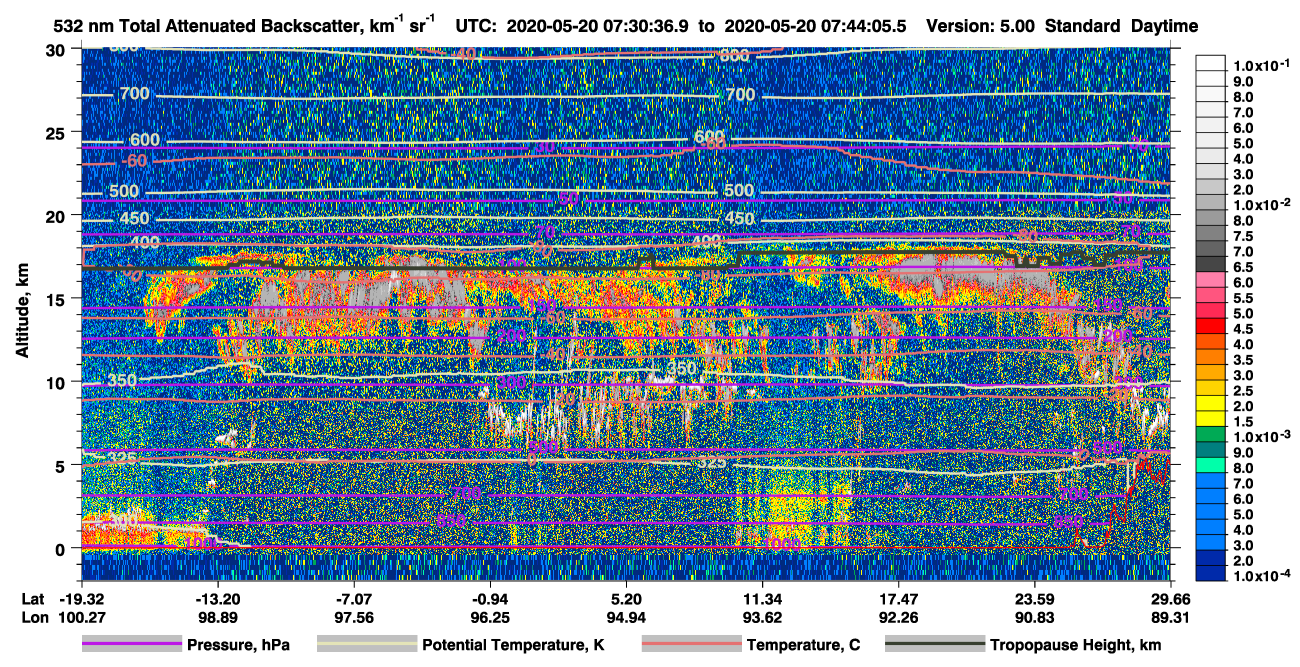This screenshot has width=1300, height=667.
Task: Click the start time 2020-05-20 07:30:36.9
Action: coord(599,26)
